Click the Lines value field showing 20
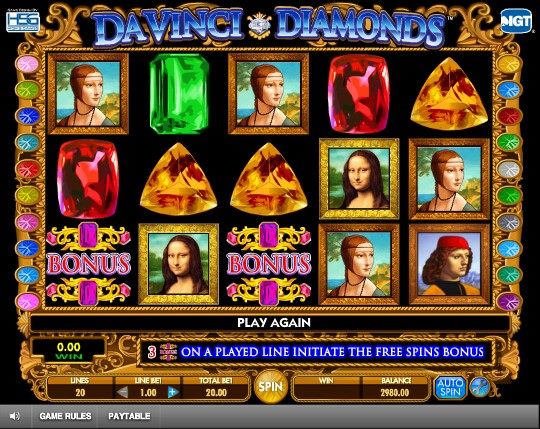This screenshot has width=540, height=429. pos(80,392)
